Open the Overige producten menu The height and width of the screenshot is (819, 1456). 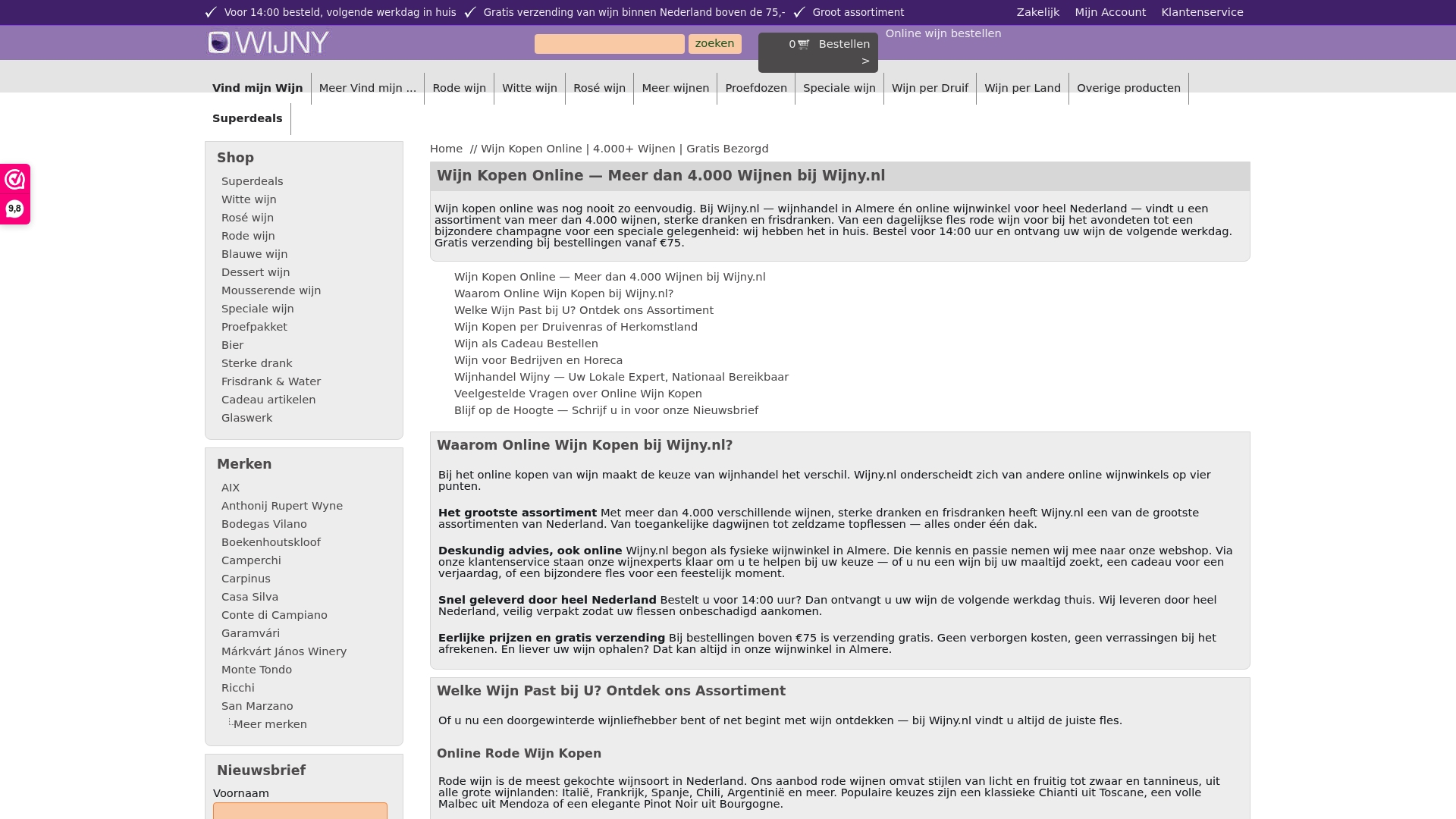(x=1128, y=88)
